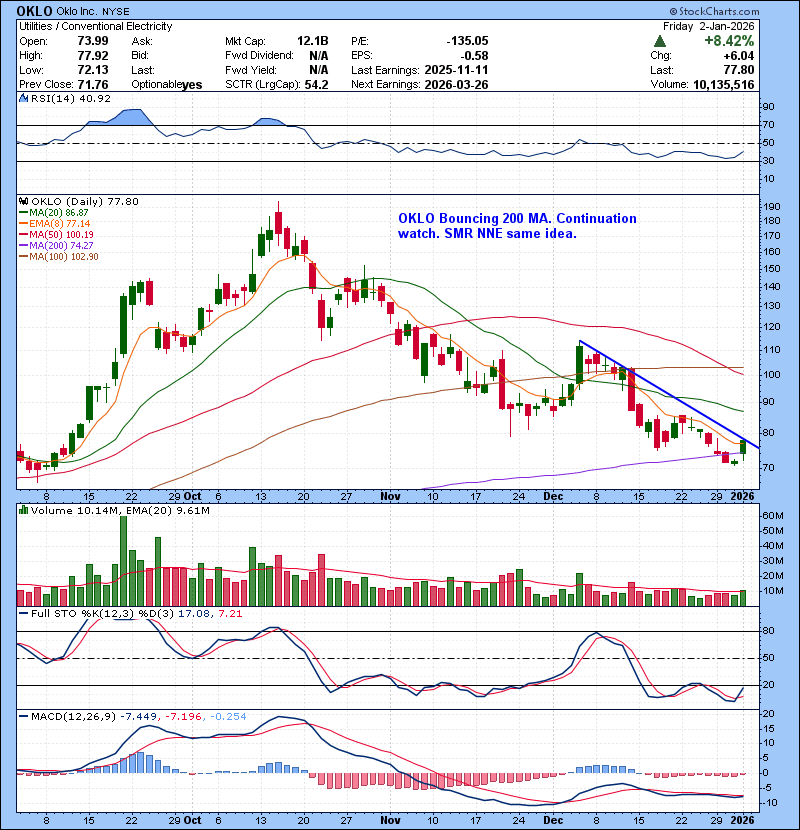Click the MACD(12,26,9) label
800x830 pixels.
click(x=73, y=716)
